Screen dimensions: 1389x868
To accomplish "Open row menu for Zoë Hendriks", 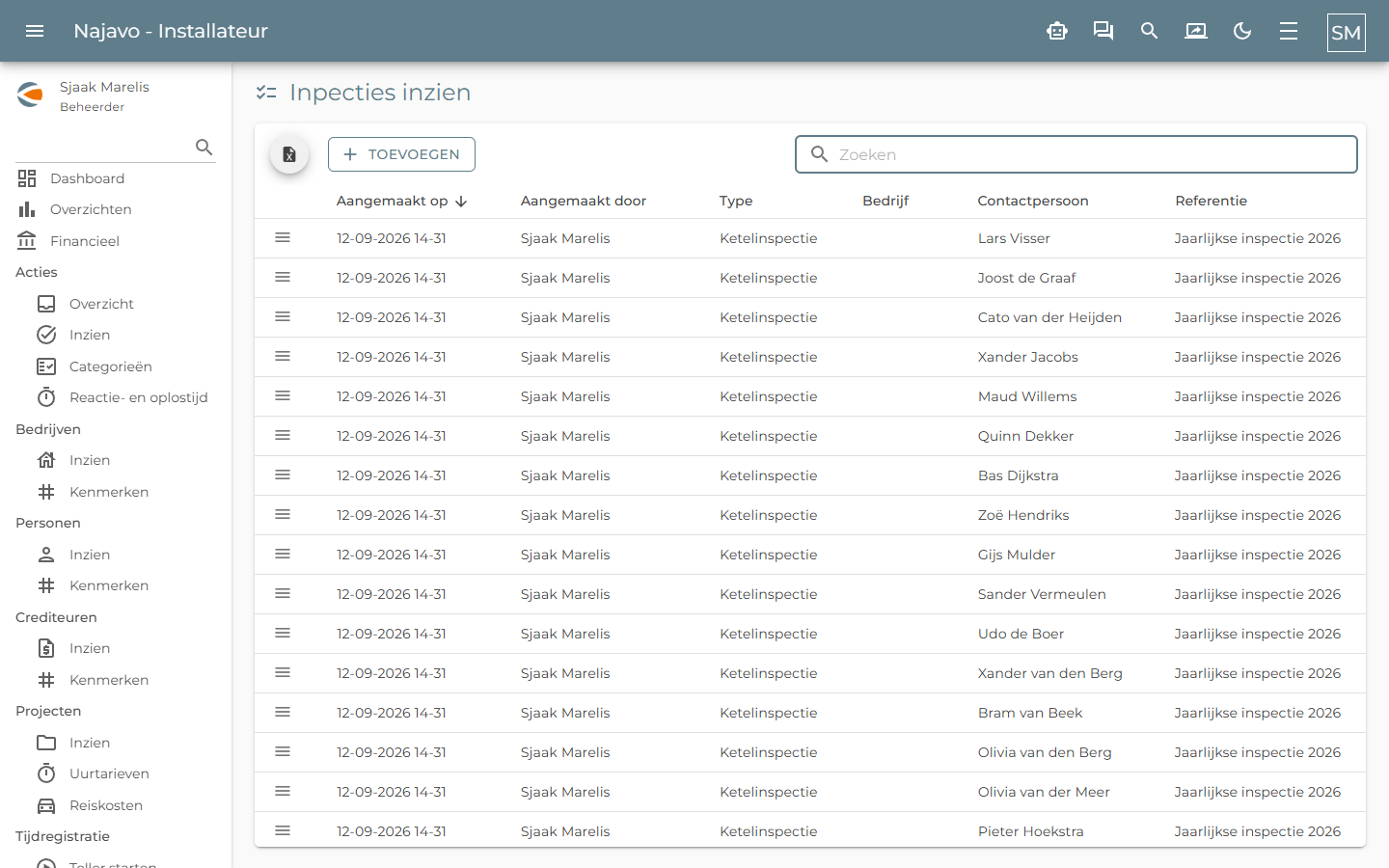I will pos(283,514).
